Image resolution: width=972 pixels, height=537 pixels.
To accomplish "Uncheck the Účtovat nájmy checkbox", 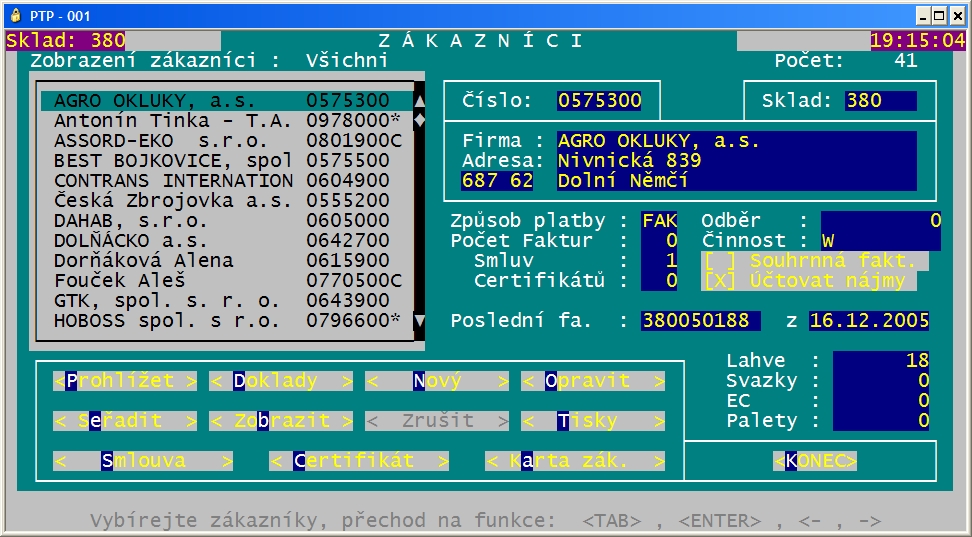I will coord(717,281).
